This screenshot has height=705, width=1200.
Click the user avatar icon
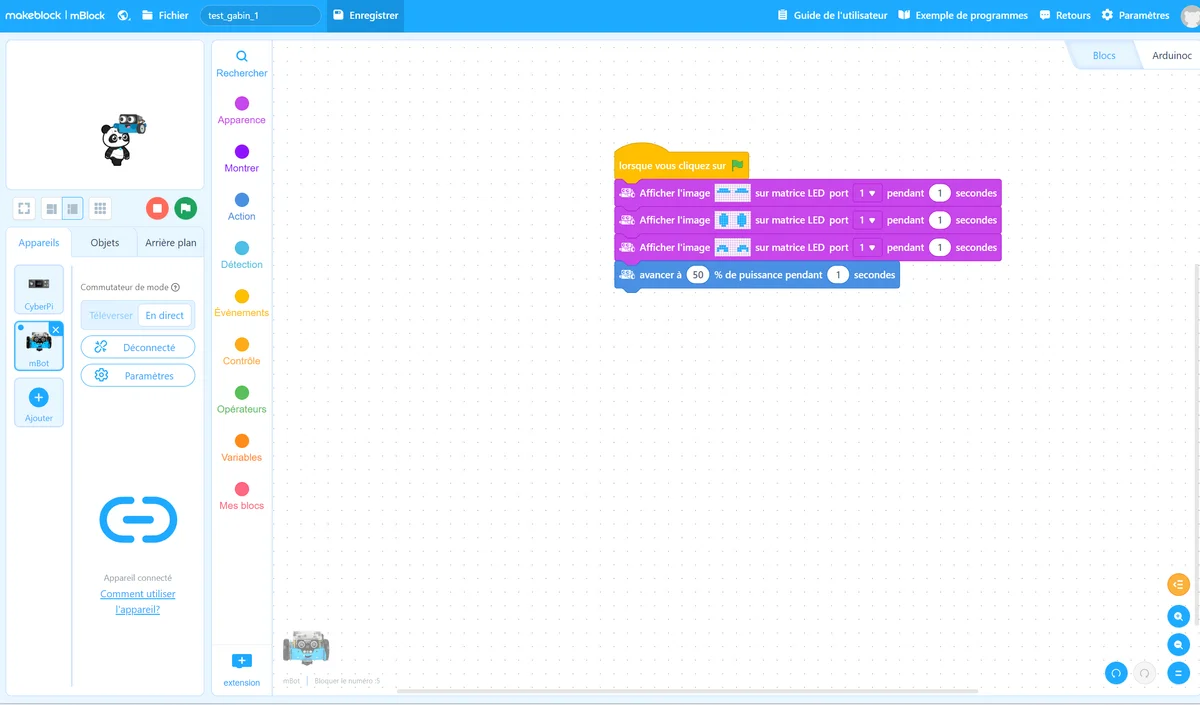point(1189,15)
